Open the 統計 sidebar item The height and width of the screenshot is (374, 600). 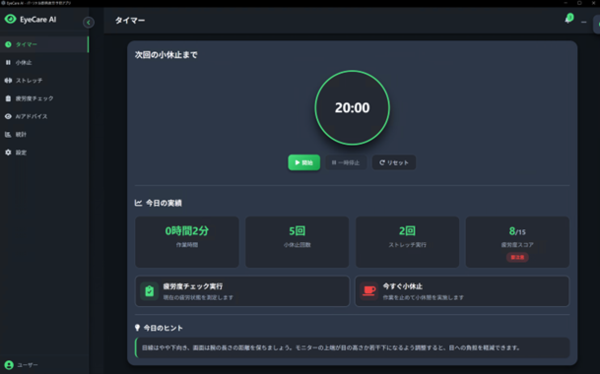(x=44, y=134)
